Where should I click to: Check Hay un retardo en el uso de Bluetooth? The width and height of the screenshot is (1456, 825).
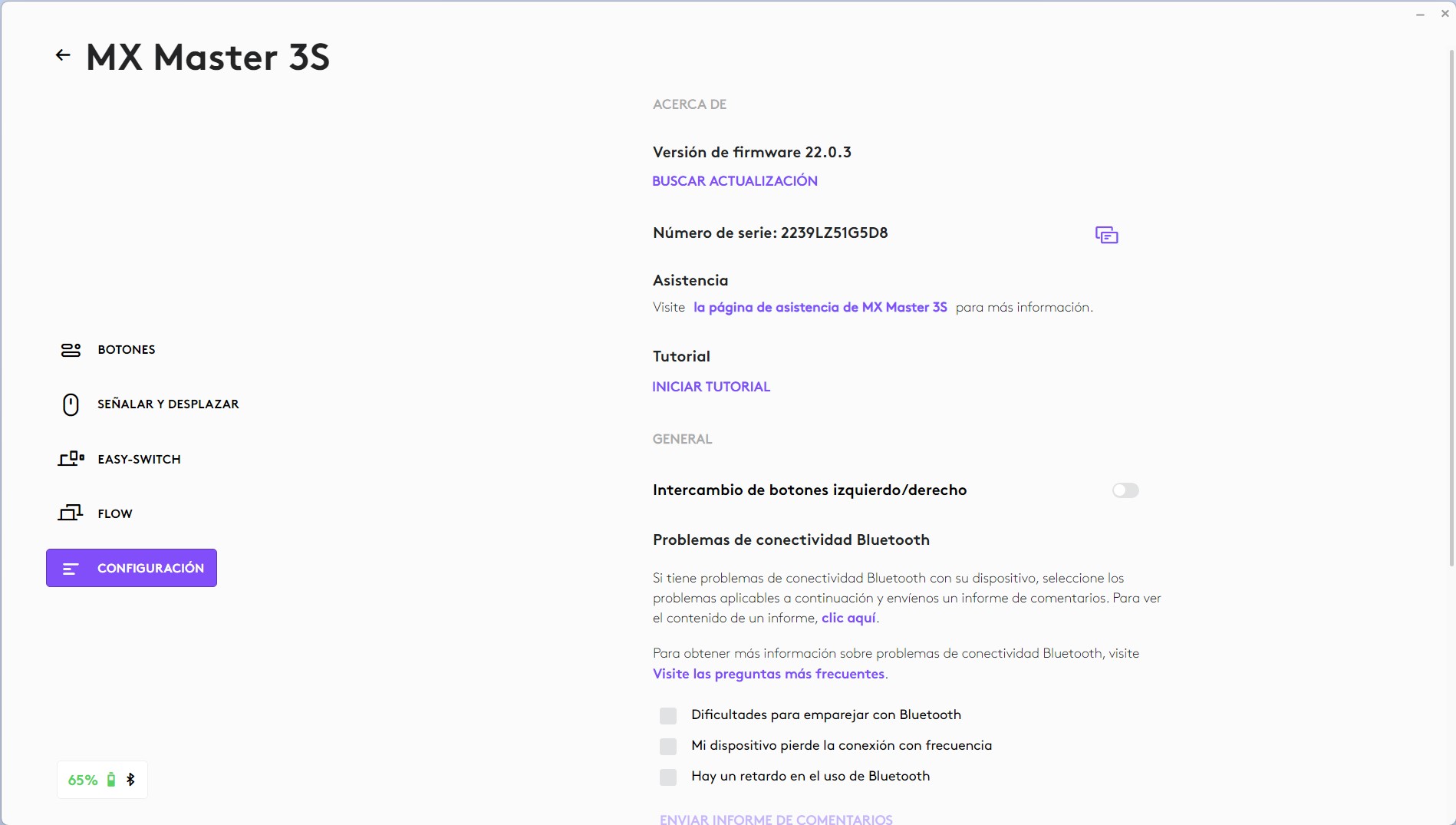[668, 777]
